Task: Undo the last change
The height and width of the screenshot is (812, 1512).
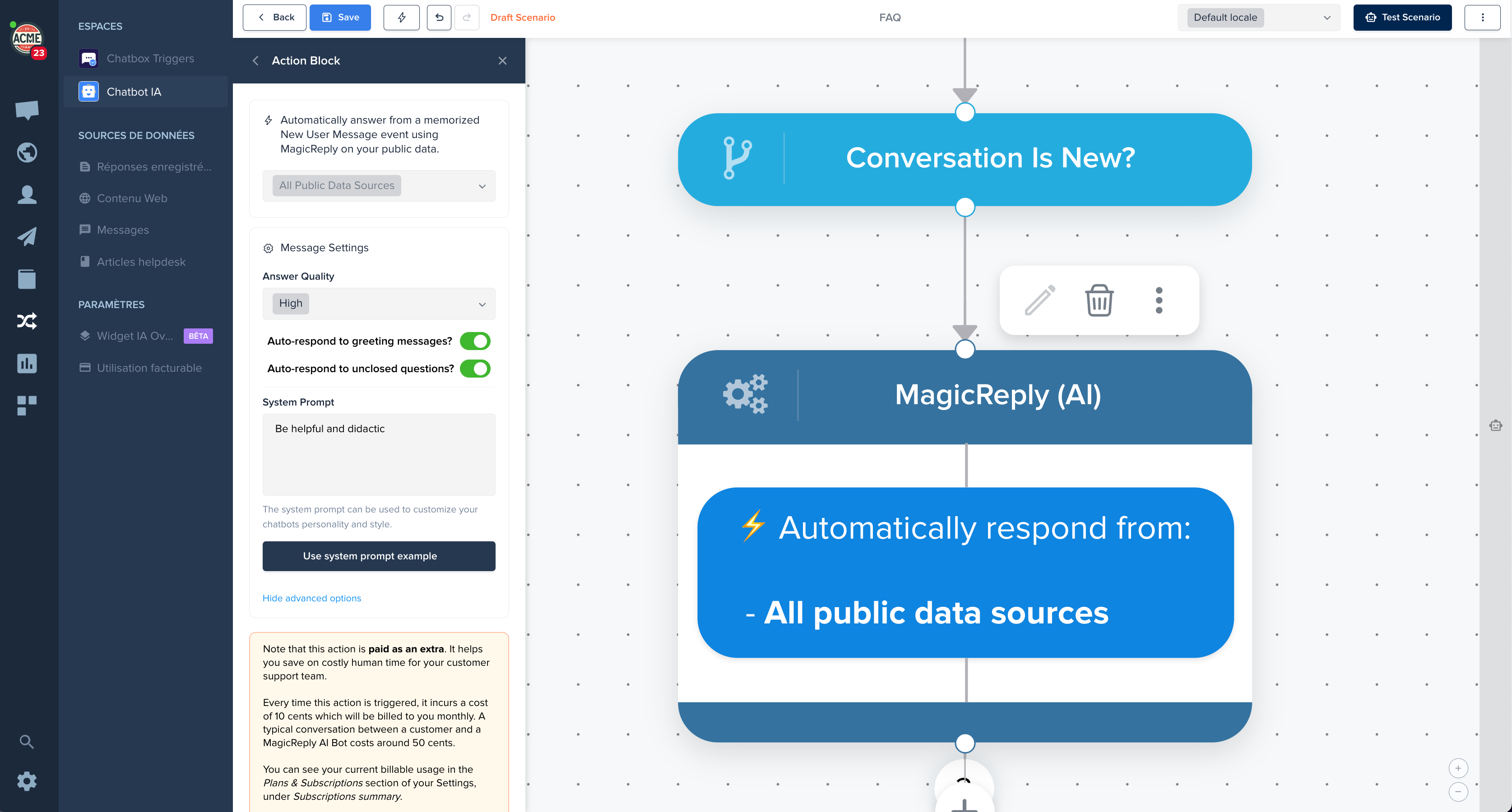Action: (439, 18)
